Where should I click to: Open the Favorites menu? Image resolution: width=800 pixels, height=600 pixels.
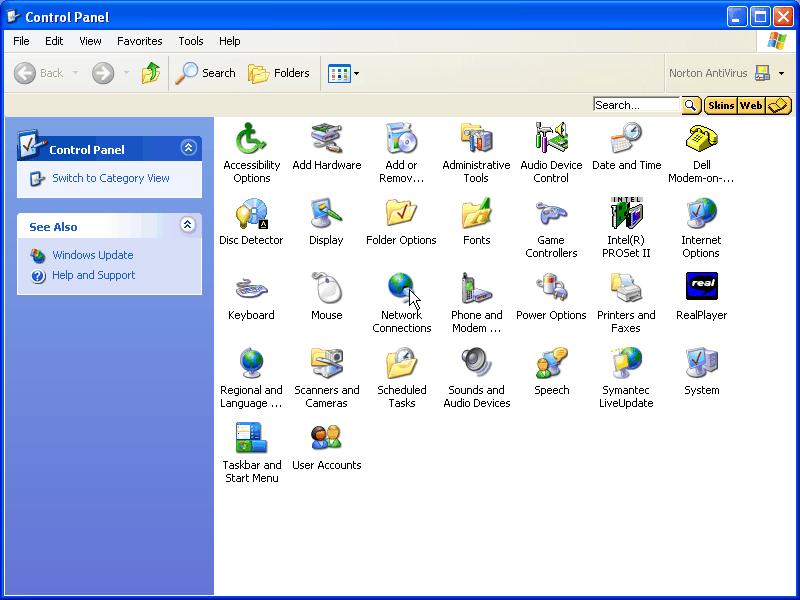tap(139, 41)
